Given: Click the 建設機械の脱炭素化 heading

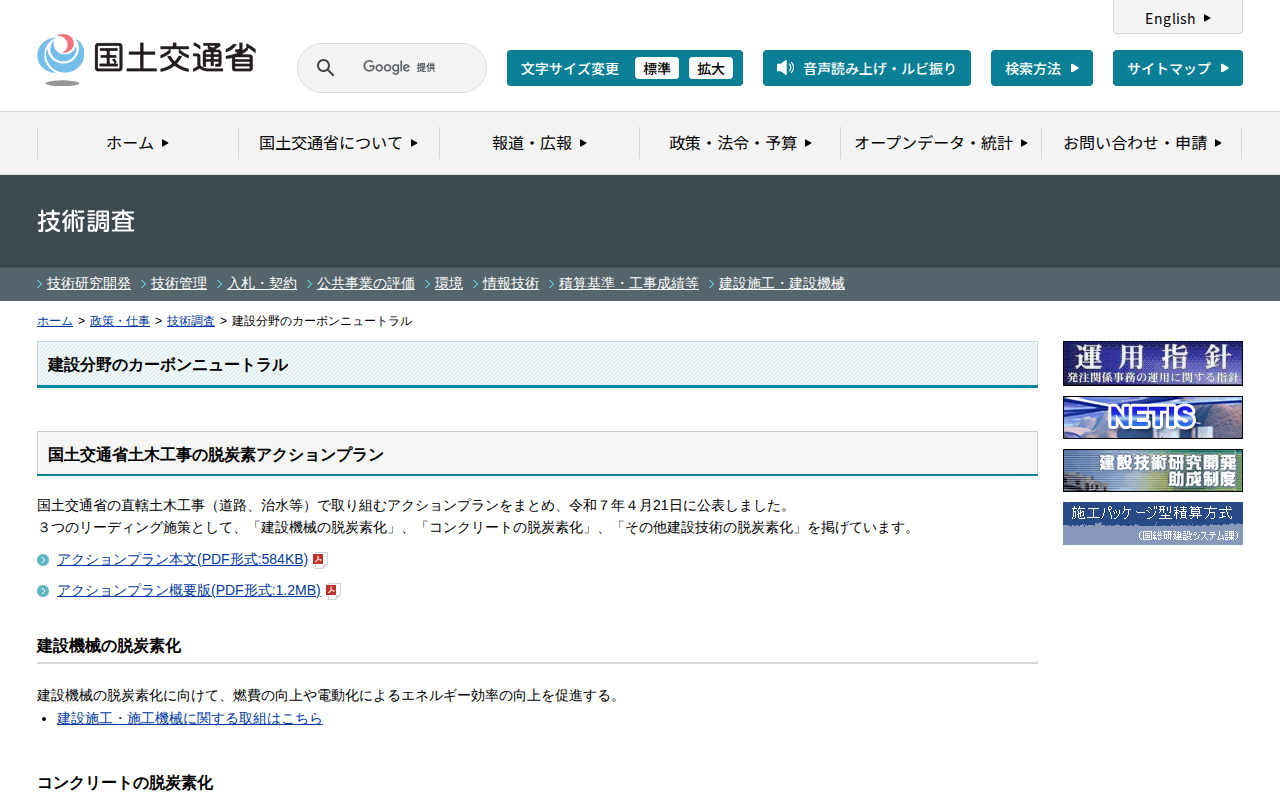Looking at the screenshot, I should pyautogui.click(x=109, y=646).
